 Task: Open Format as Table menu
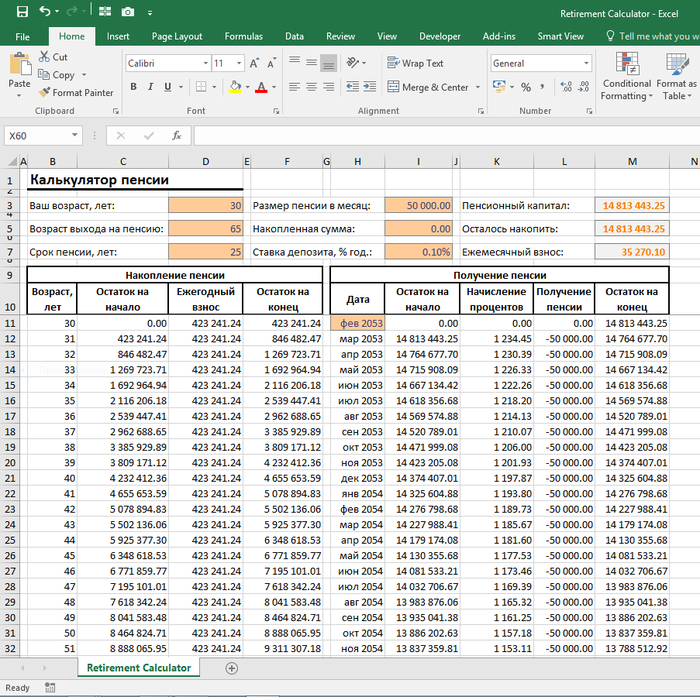point(677,77)
